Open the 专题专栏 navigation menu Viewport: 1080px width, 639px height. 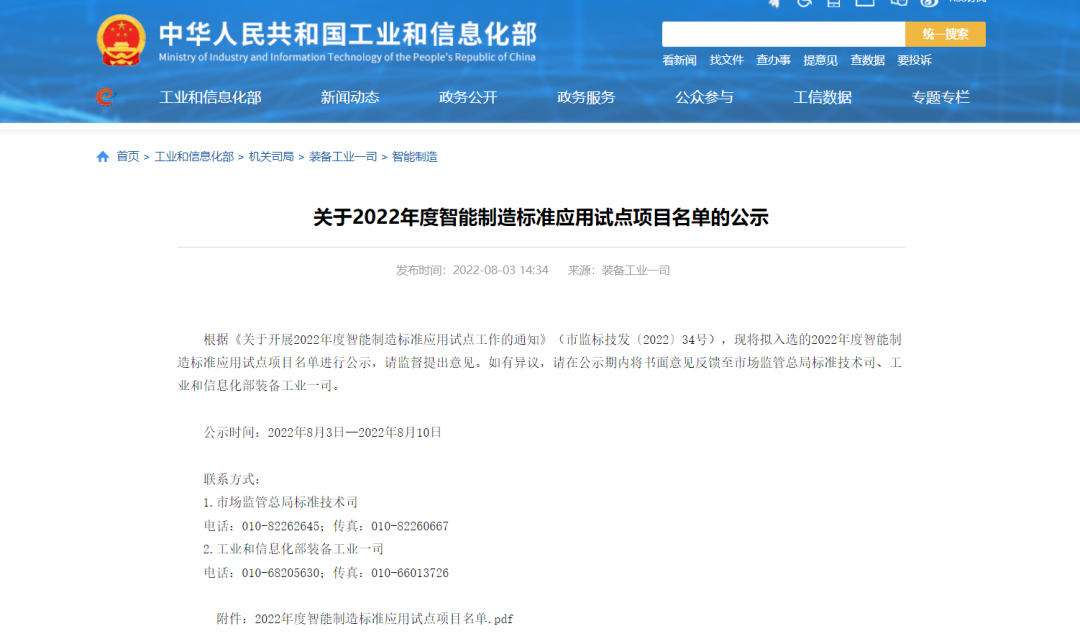tap(941, 97)
